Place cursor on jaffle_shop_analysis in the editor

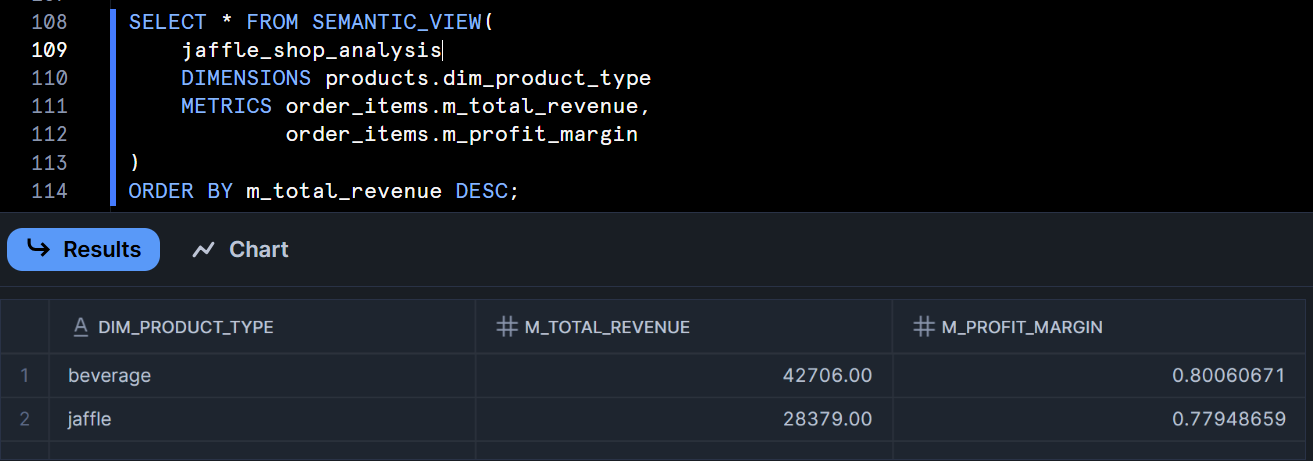310,50
